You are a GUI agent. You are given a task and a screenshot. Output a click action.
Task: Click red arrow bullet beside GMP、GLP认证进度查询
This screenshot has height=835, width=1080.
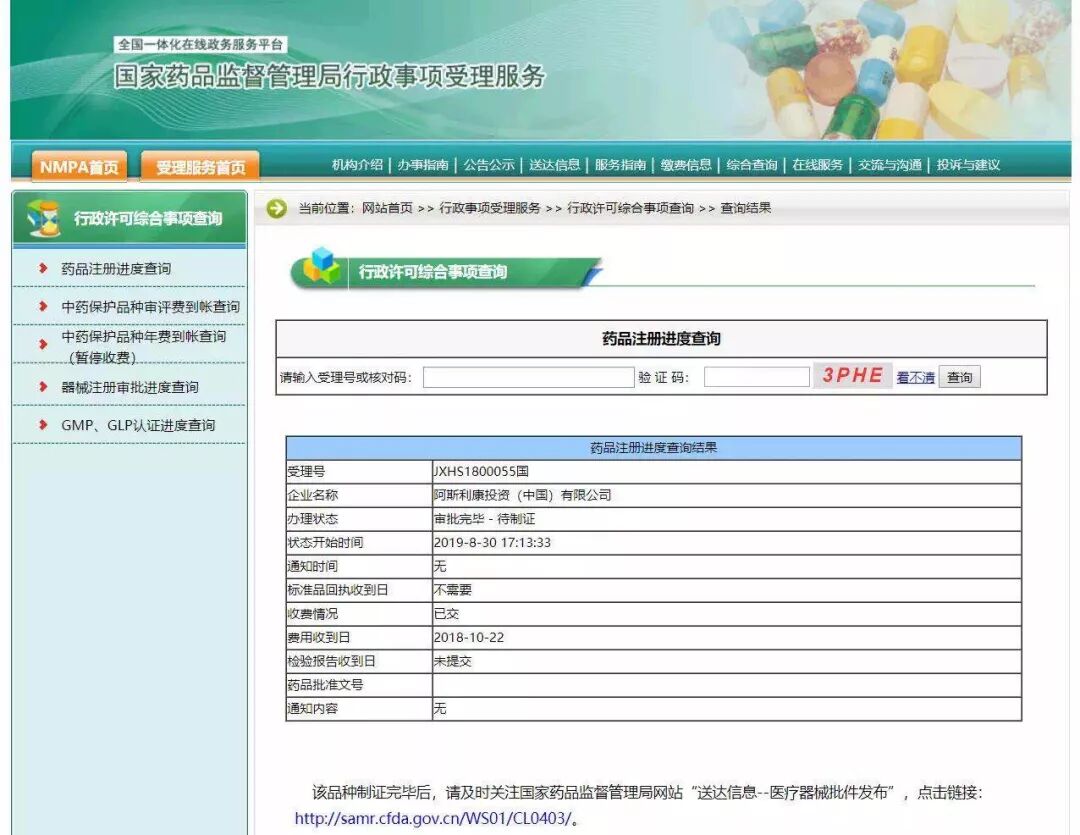click(x=43, y=424)
